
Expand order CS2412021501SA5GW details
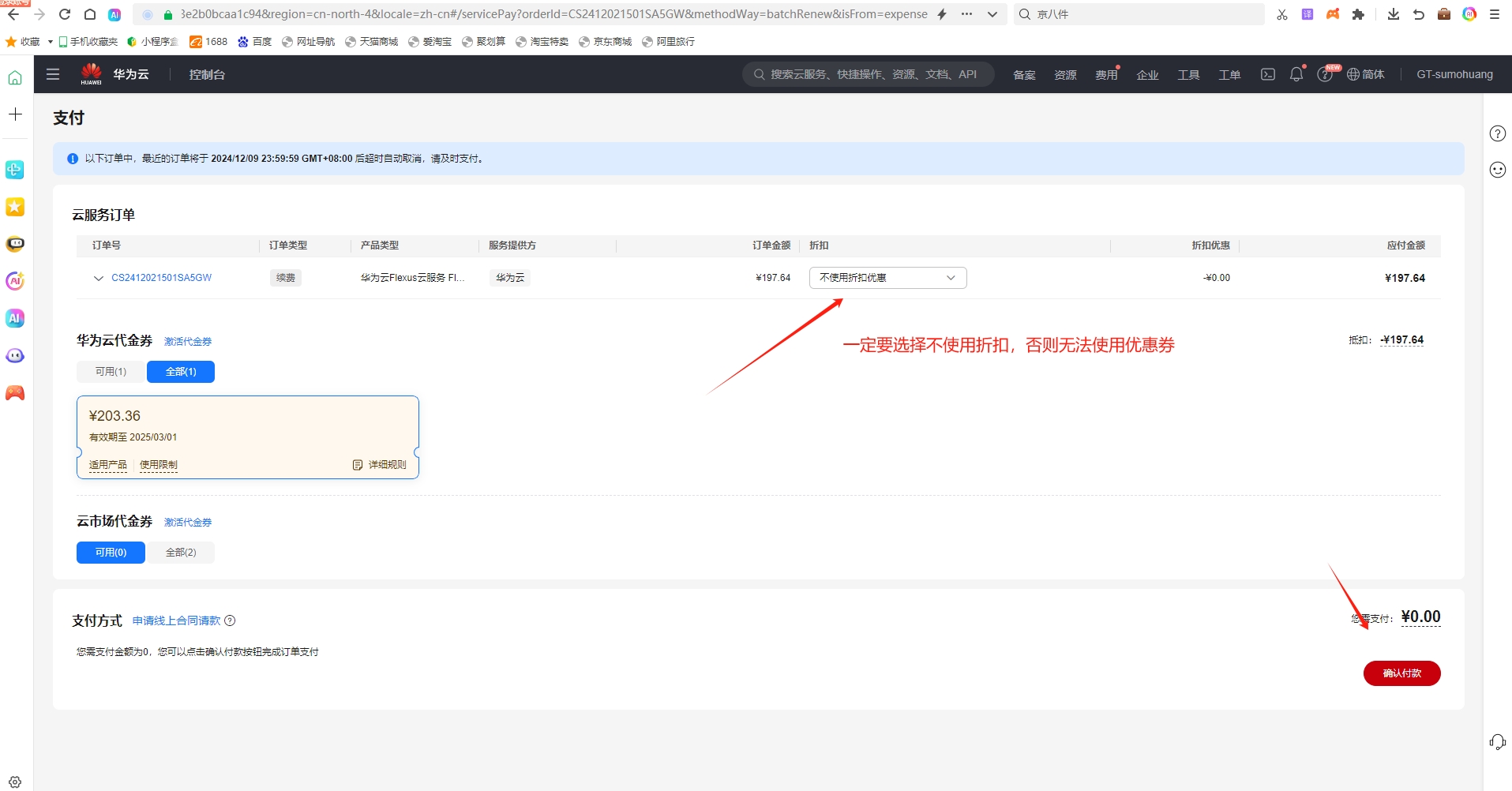tap(99, 278)
